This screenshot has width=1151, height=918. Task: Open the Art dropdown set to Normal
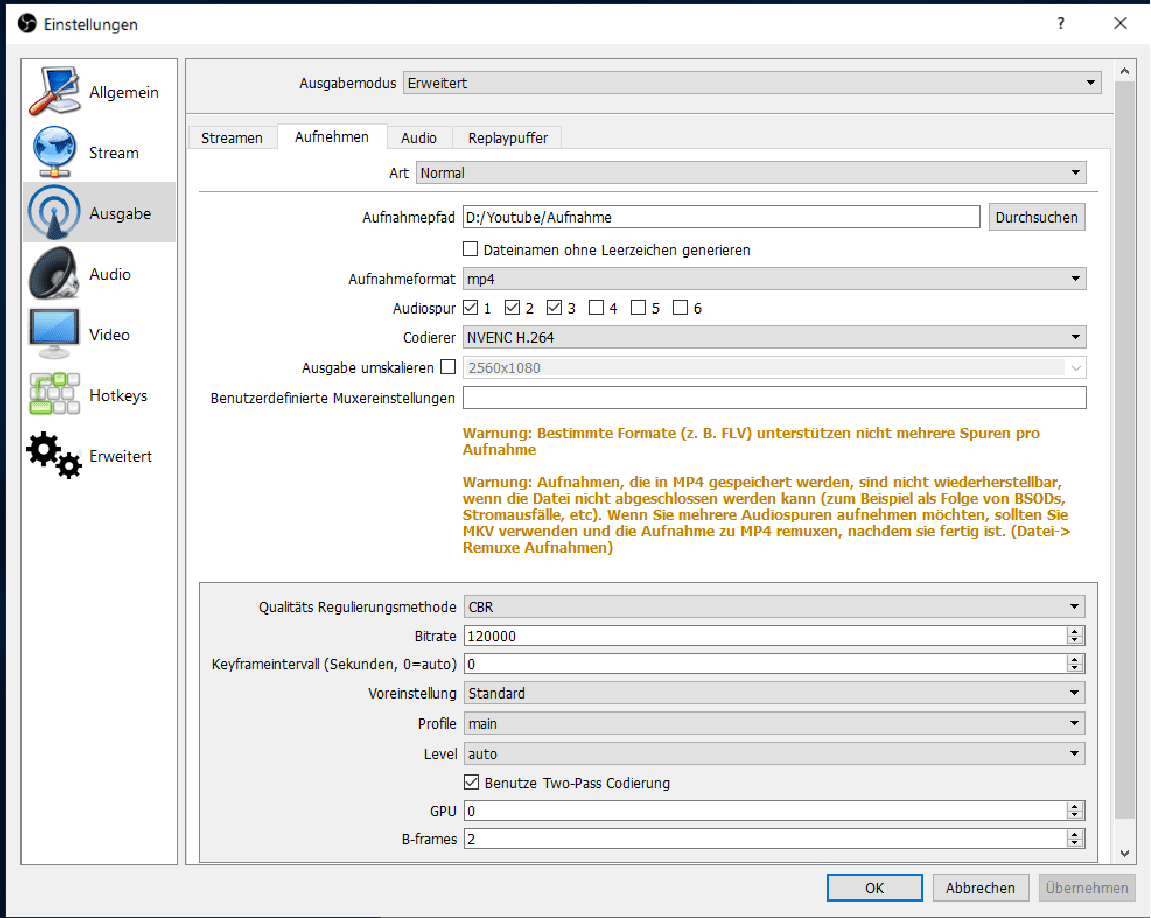tap(751, 173)
